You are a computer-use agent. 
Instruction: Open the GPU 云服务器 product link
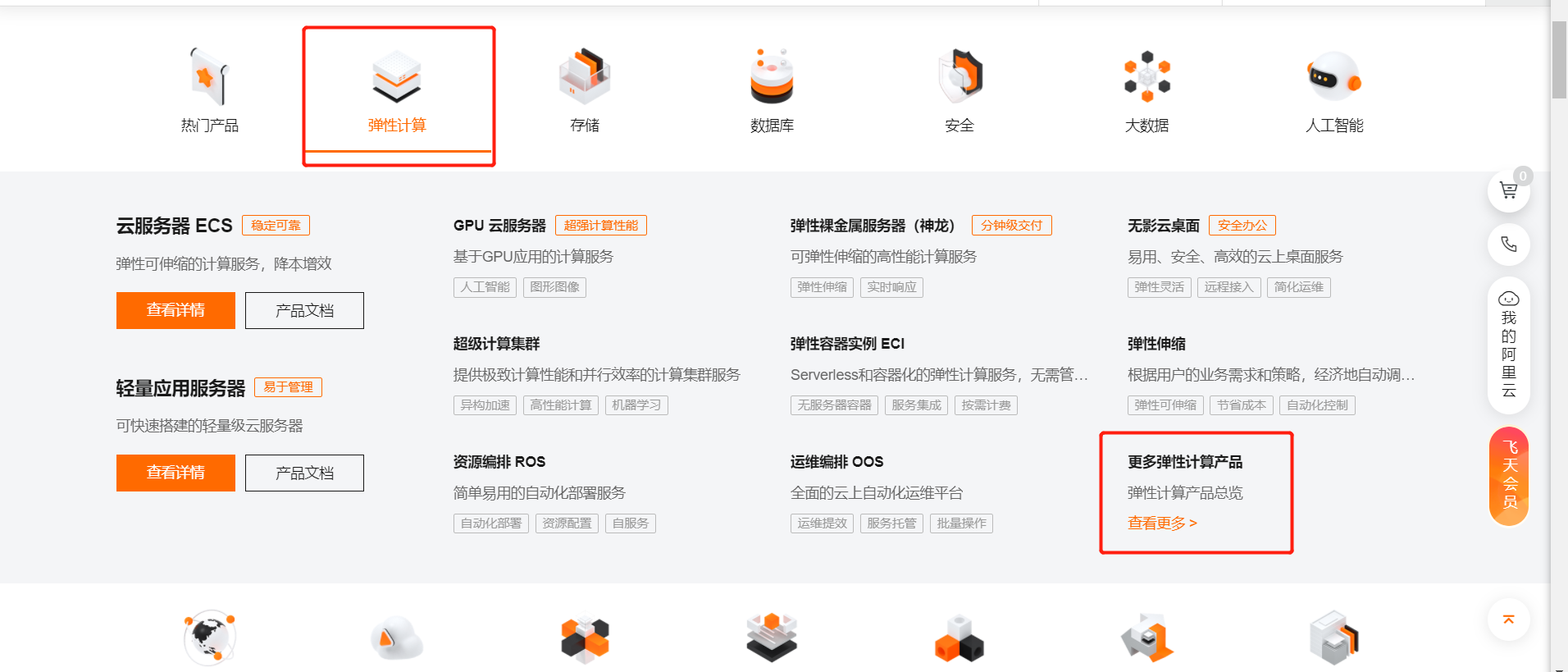(x=499, y=226)
